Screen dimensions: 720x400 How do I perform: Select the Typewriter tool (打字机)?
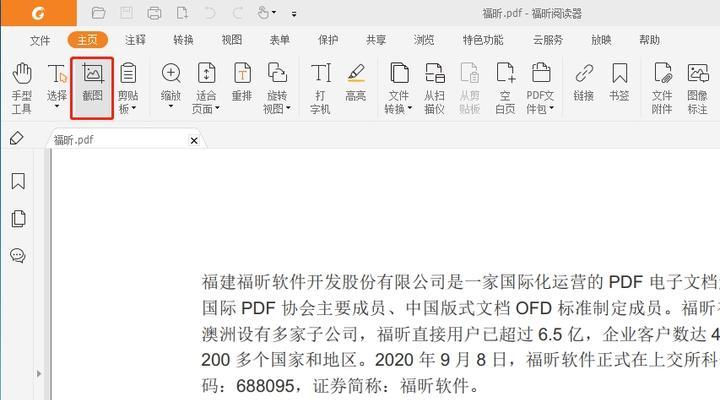(x=320, y=88)
